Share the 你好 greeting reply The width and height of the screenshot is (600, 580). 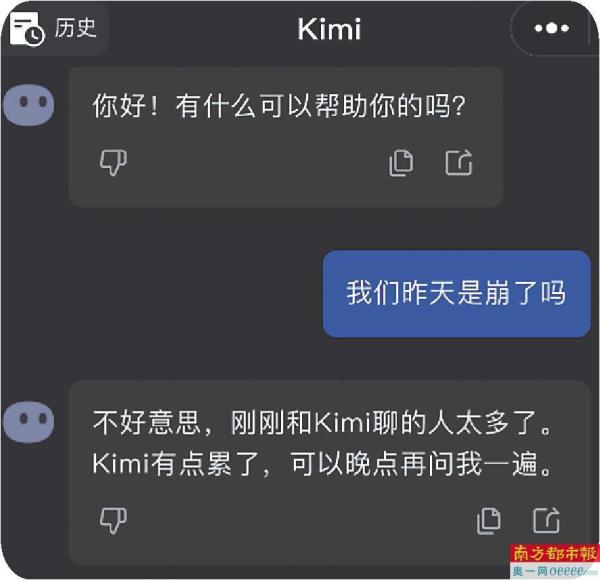pos(459,163)
